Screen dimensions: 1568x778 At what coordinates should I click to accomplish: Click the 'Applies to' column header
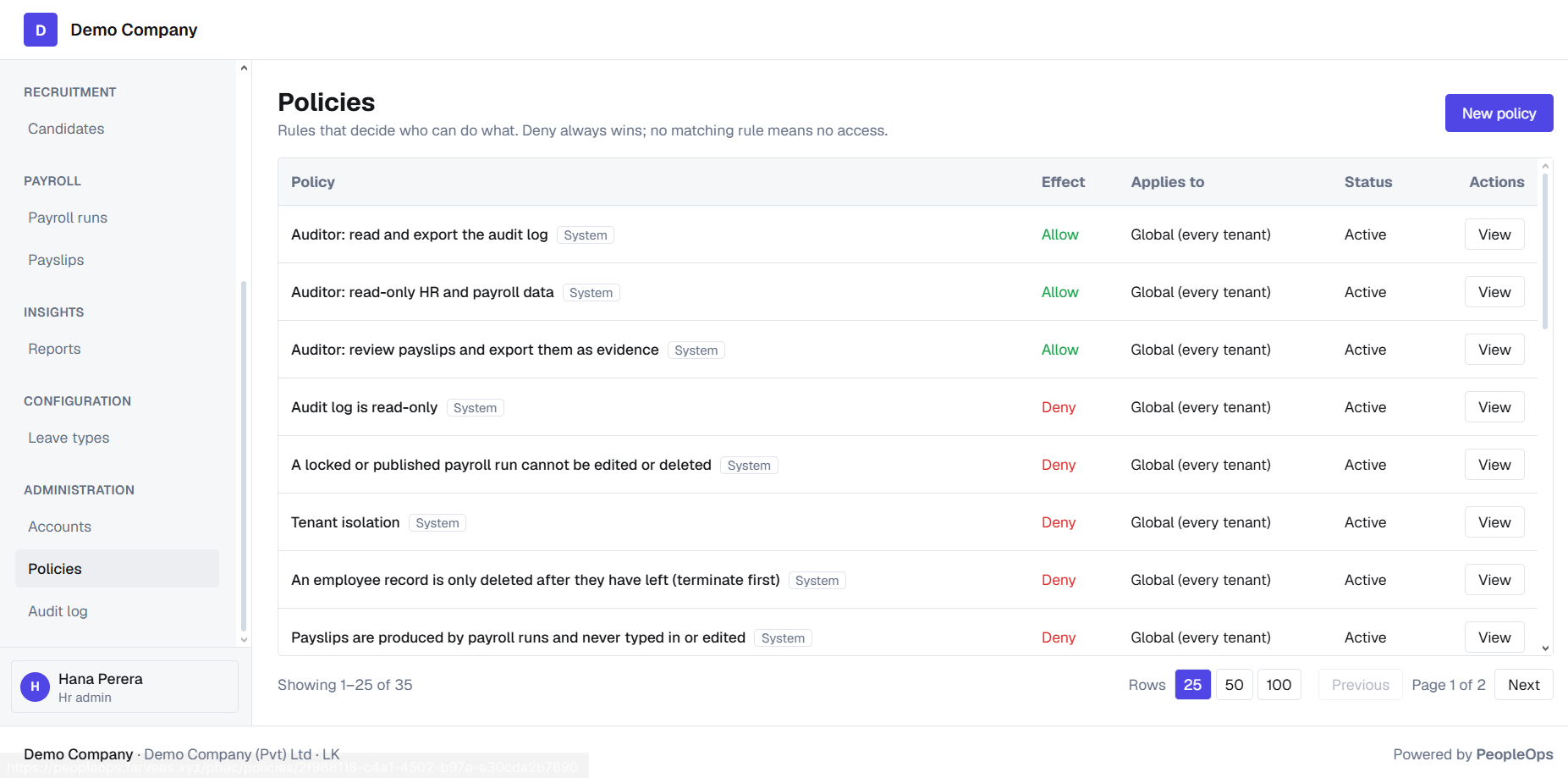1167,182
